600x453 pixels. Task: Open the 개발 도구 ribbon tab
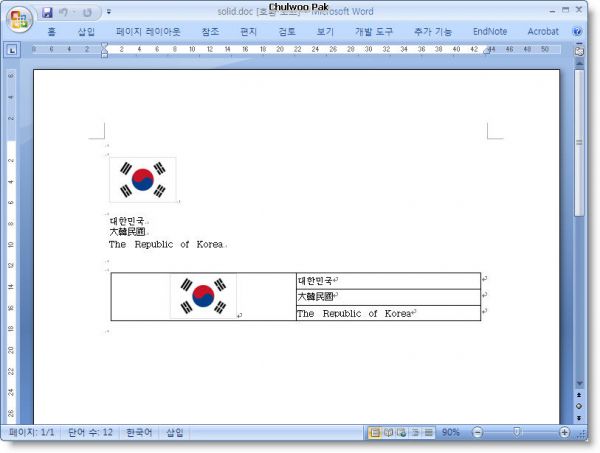point(374,31)
